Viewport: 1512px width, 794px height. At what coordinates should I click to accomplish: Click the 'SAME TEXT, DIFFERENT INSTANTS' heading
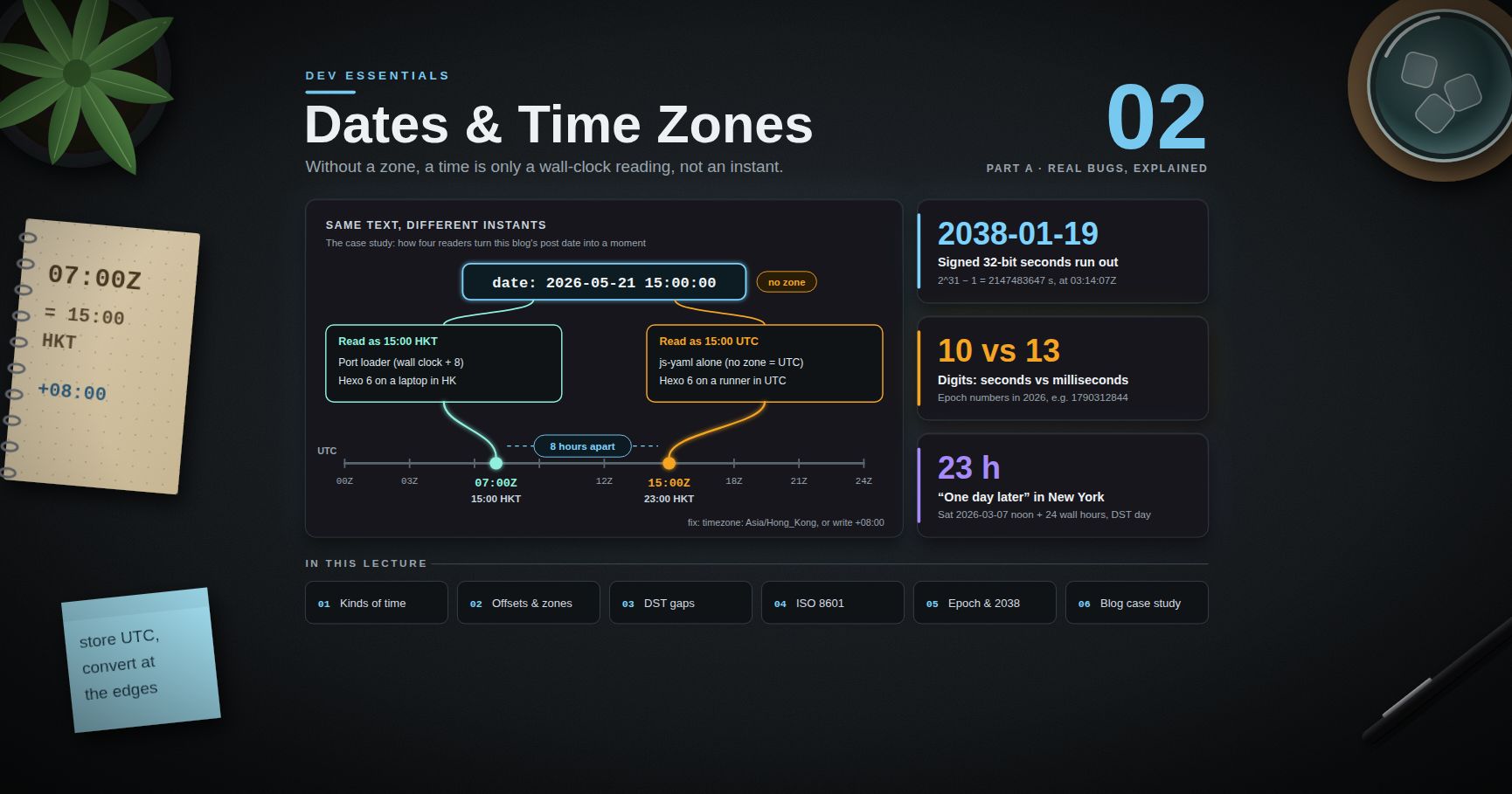(436, 225)
